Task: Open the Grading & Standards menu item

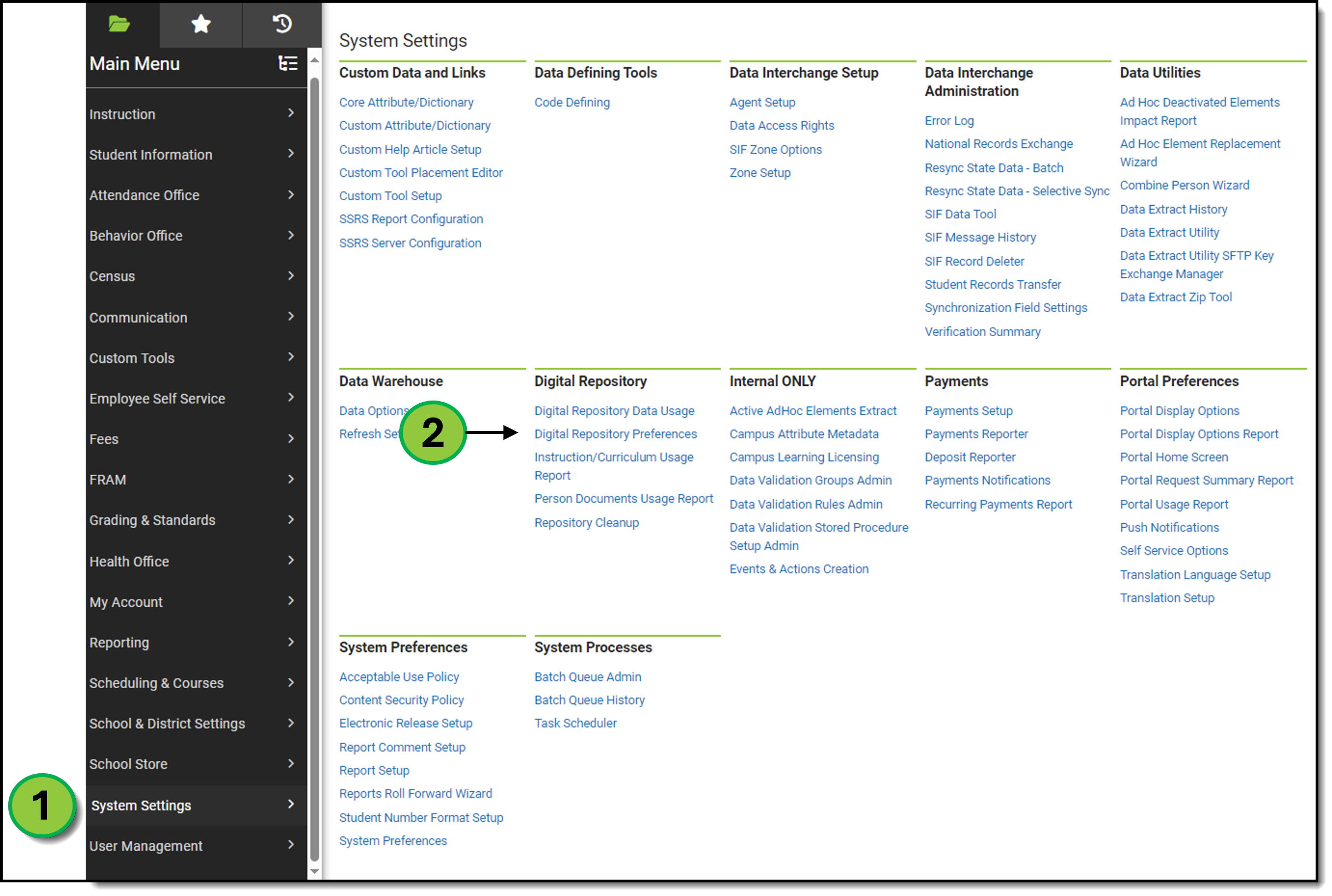Action: pos(152,521)
